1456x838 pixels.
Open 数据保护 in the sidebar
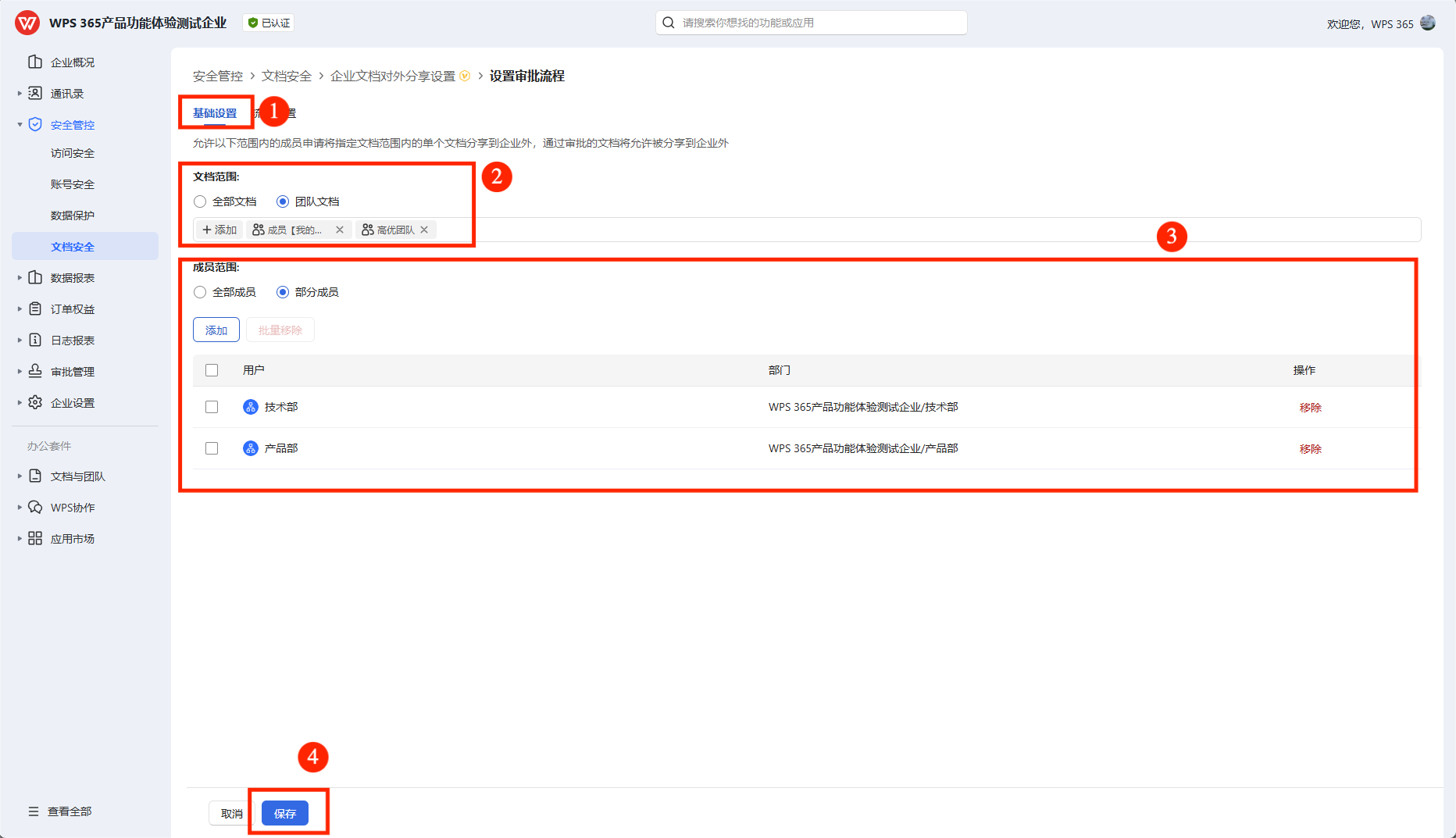pos(73,216)
